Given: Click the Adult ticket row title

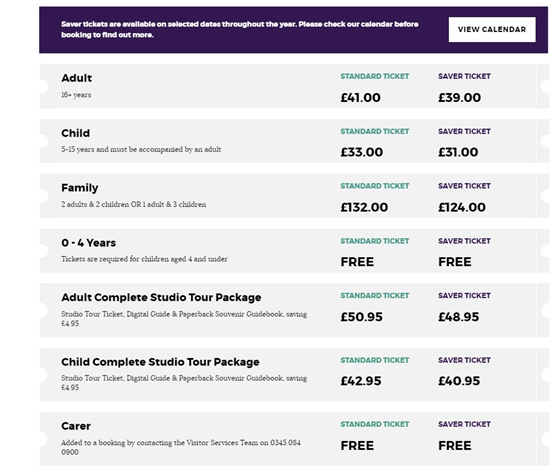Looking at the screenshot, I should pos(76,78).
